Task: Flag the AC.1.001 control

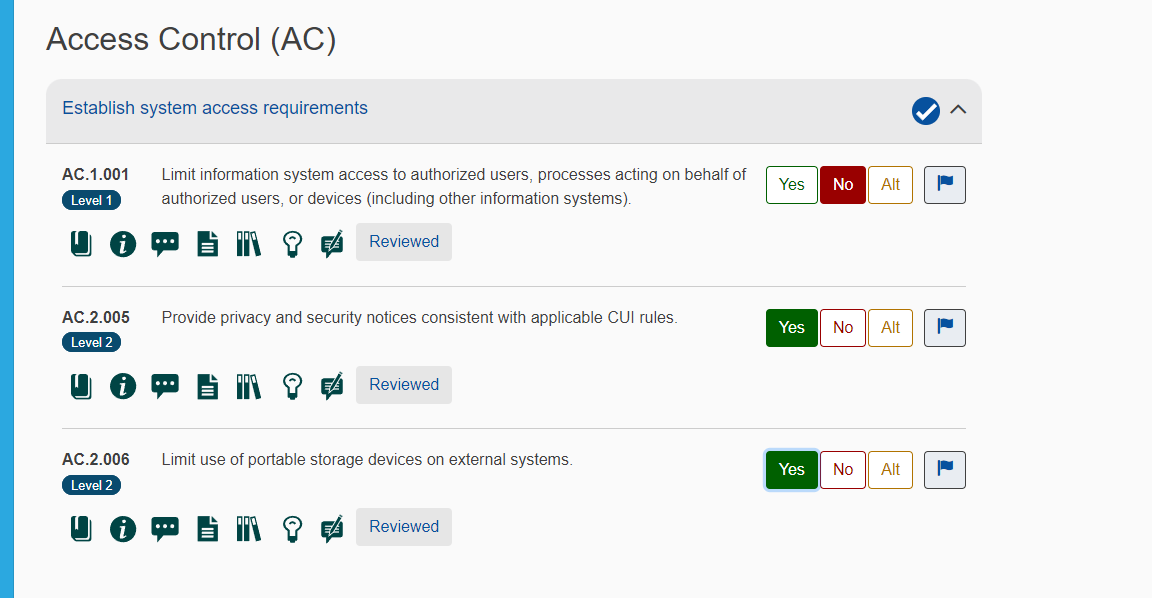Action: 944,184
